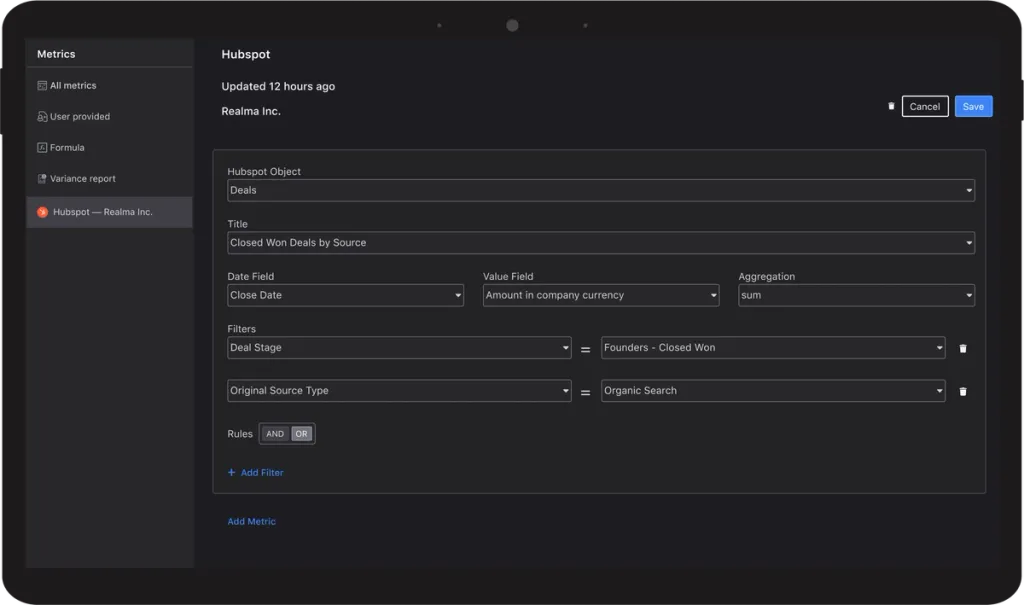Screen dimensions: 1024x605
Task: Open the Original Source Type filter dropdown
Action: (x=399, y=391)
